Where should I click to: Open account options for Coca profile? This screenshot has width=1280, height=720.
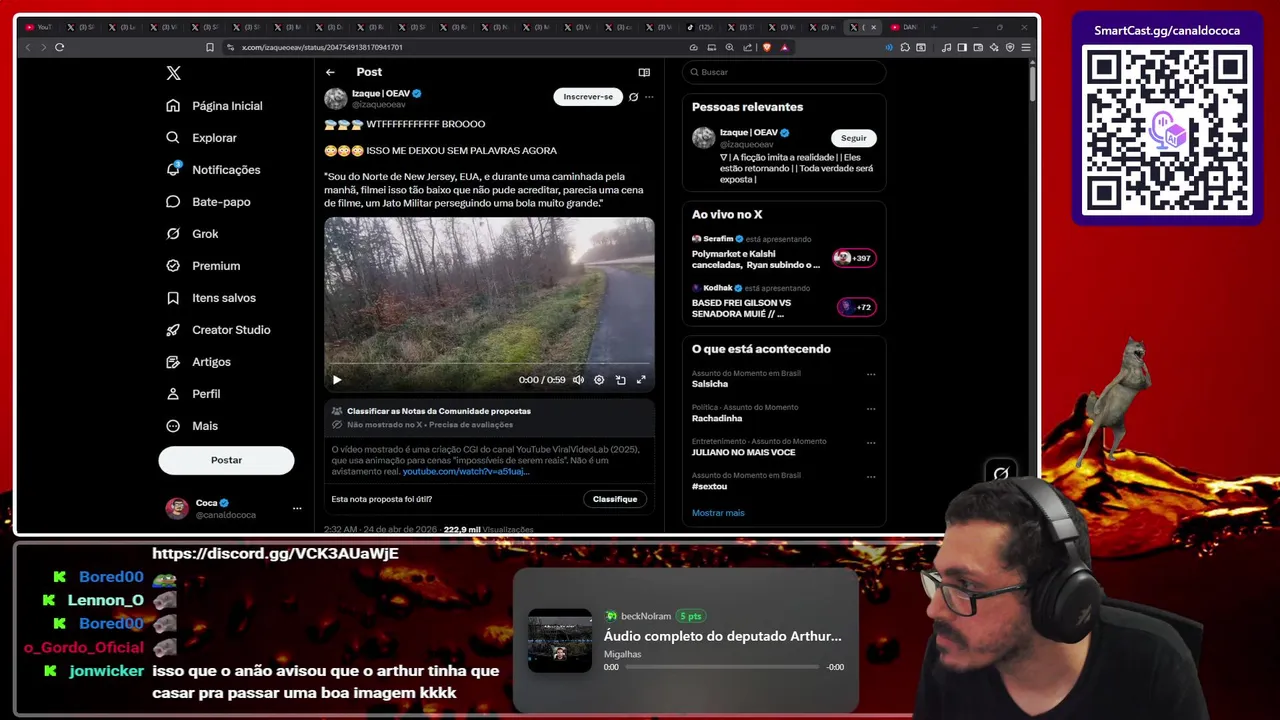click(297, 508)
